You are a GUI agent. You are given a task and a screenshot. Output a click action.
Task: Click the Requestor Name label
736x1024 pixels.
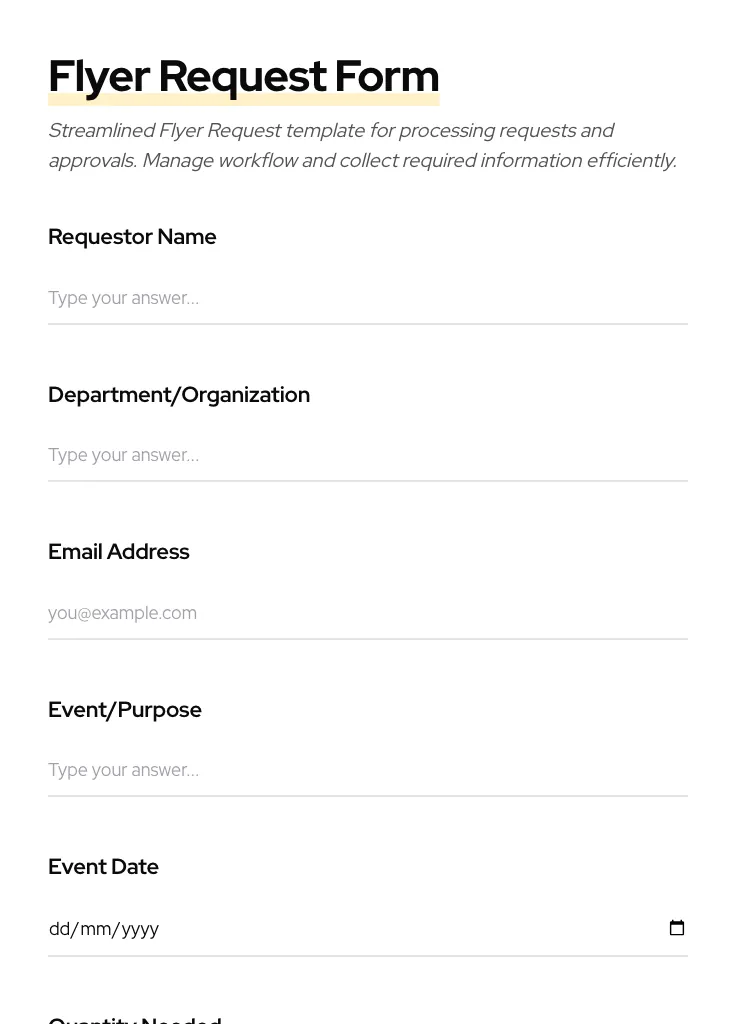coord(132,237)
